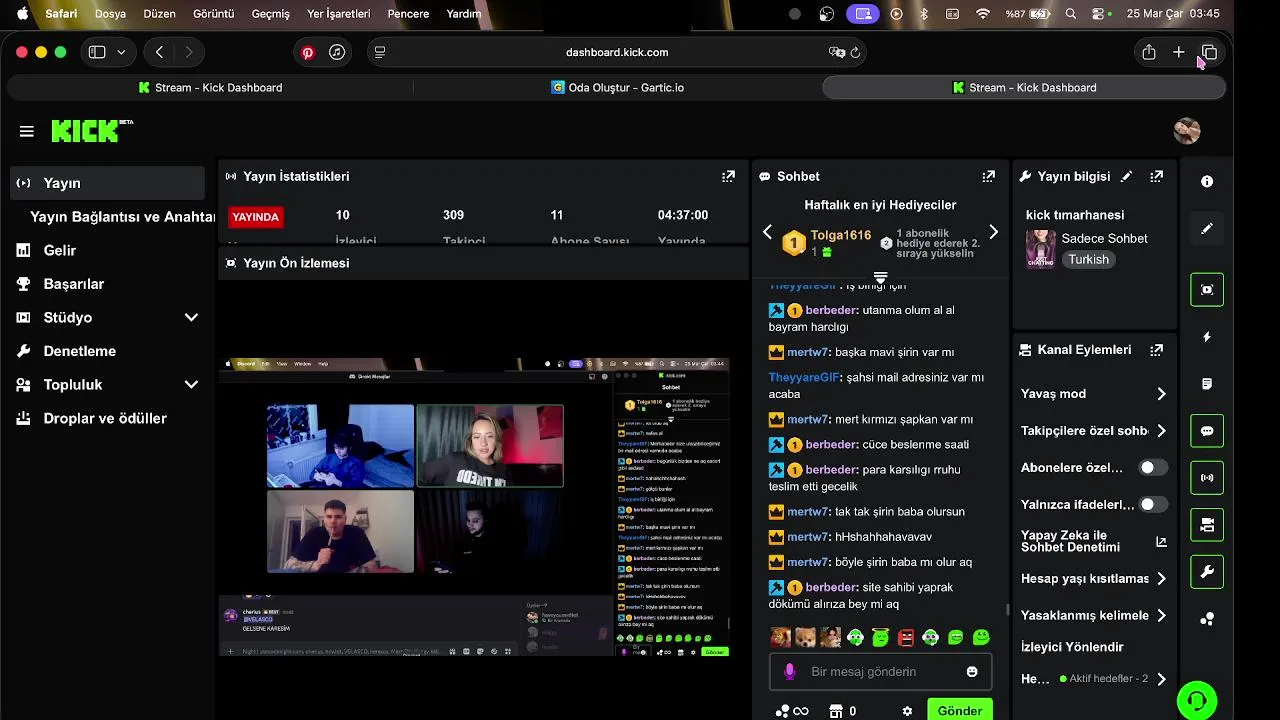The width and height of the screenshot is (1280, 720).
Task: Open a new Safari tab with plus
Action: click(x=1179, y=52)
